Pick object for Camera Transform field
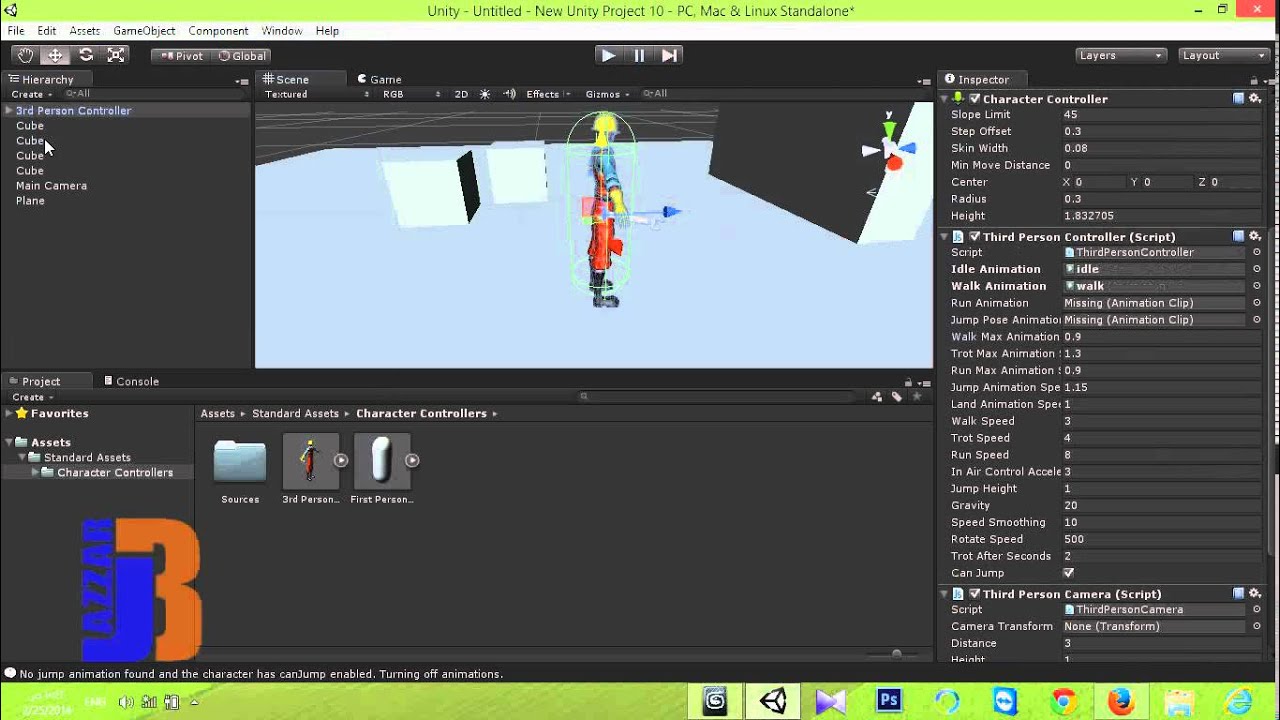The height and width of the screenshot is (720, 1280). [x=1257, y=626]
